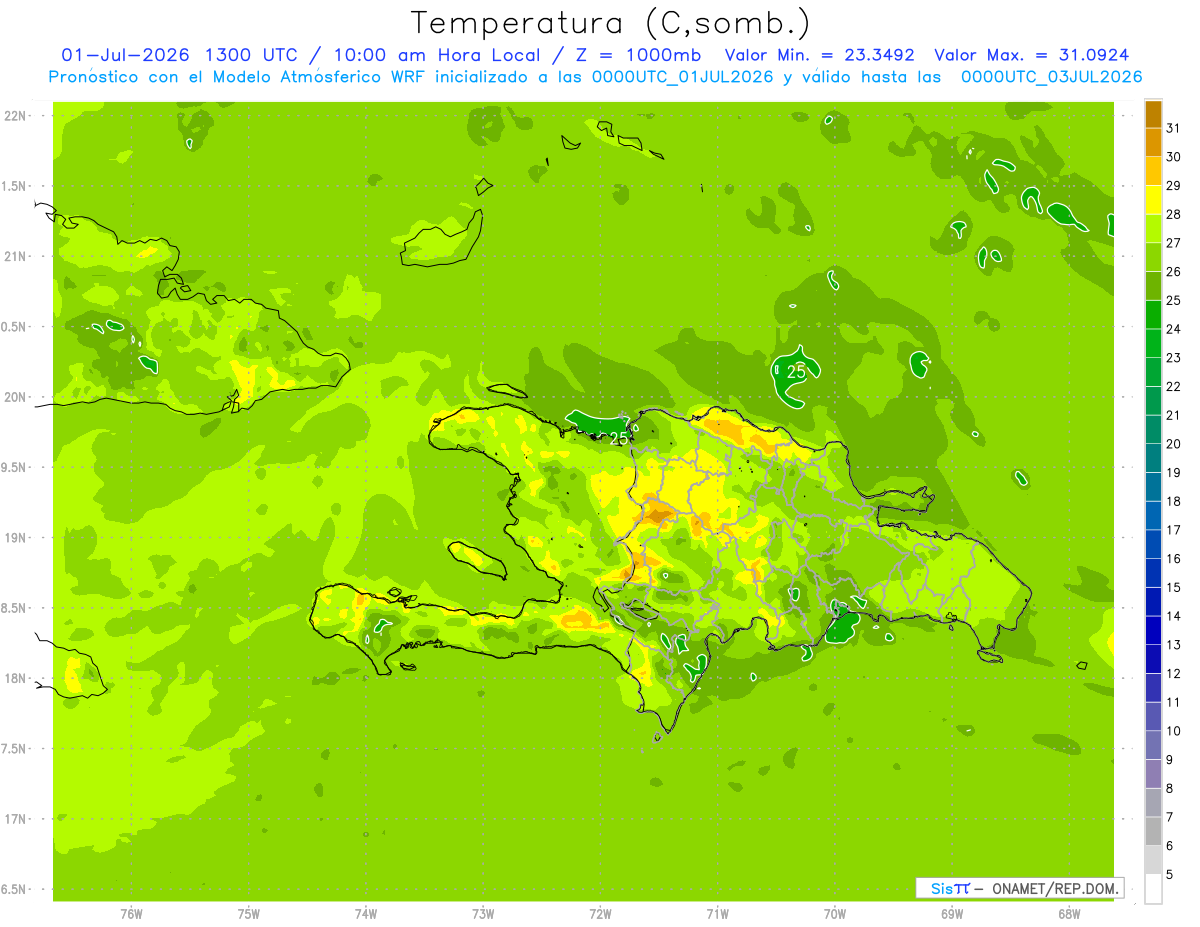This screenshot has width=1200, height=927.
Task: Click the '18N' latitude axis label
Action: pos(15,679)
